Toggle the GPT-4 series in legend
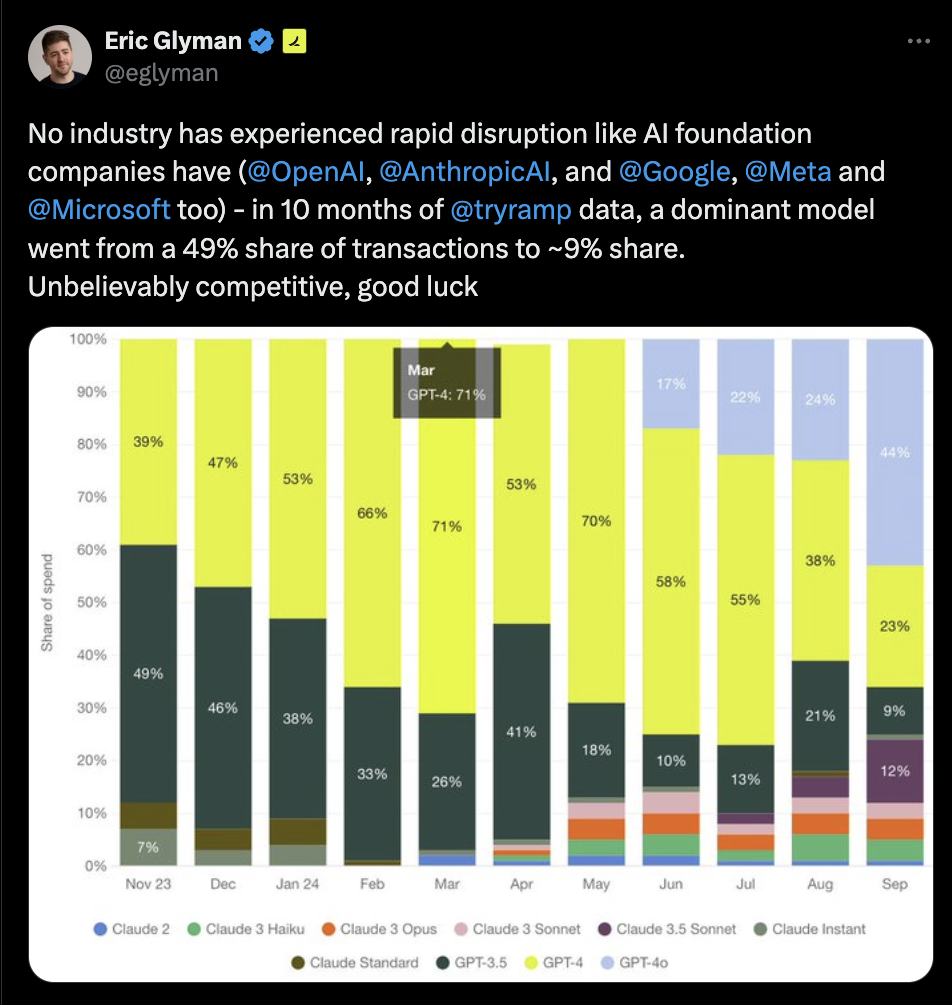 click(x=555, y=962)
